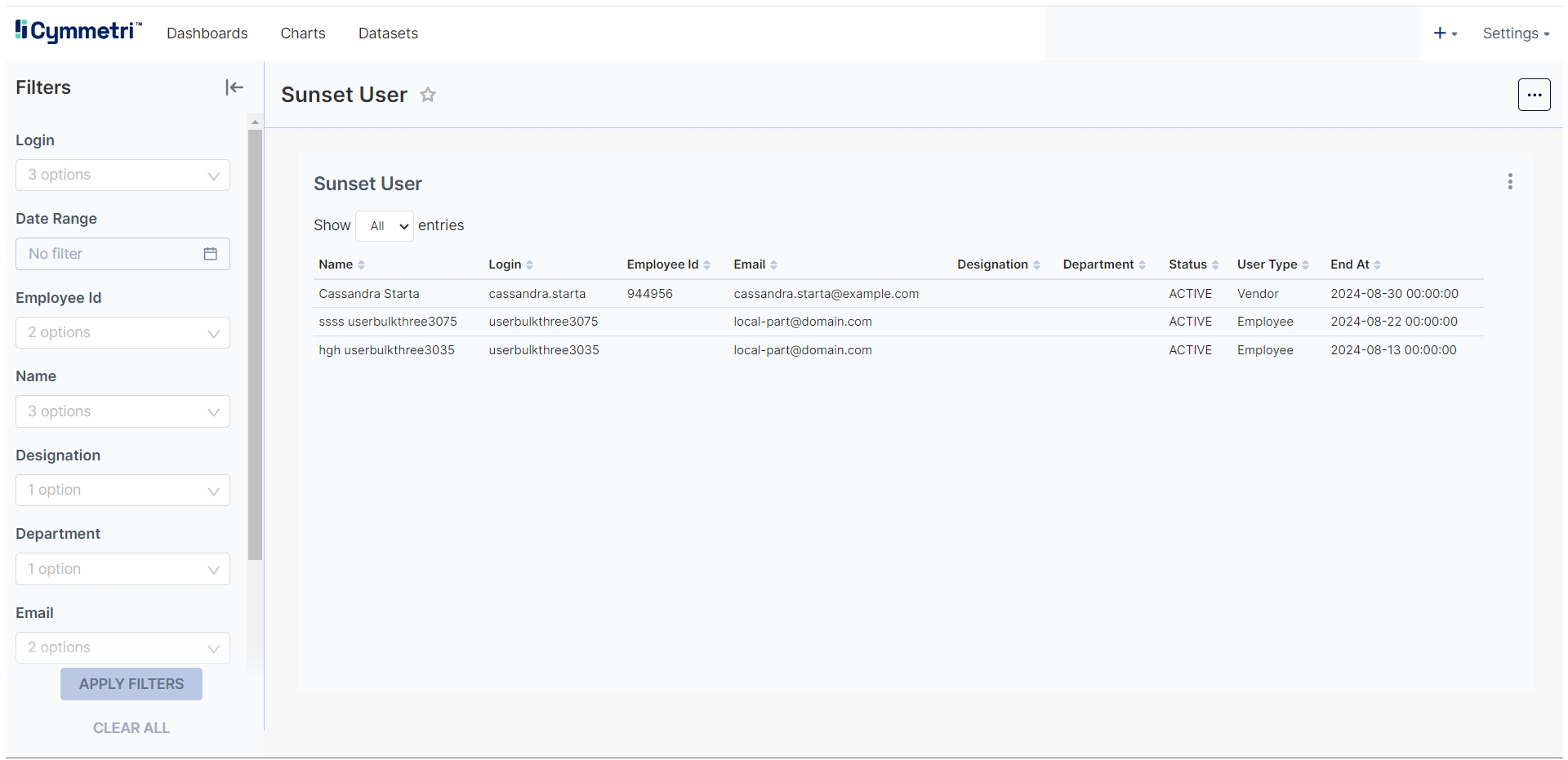Image resolution: width=1568 pixels, height=760 pixels.
Task: Open the Show entries count selector
Action: tap(385, 226)
